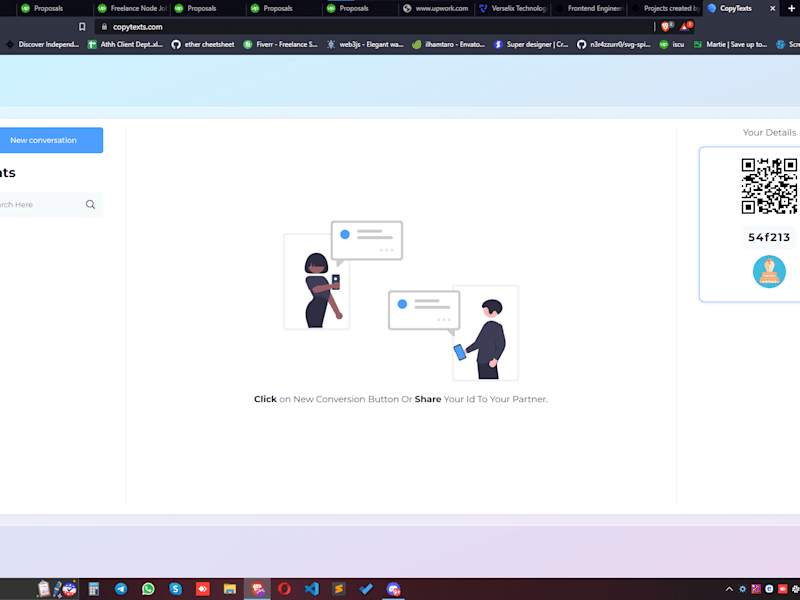
Task: Open Sublime Text from the taskbar
Action: click(339, 589)
